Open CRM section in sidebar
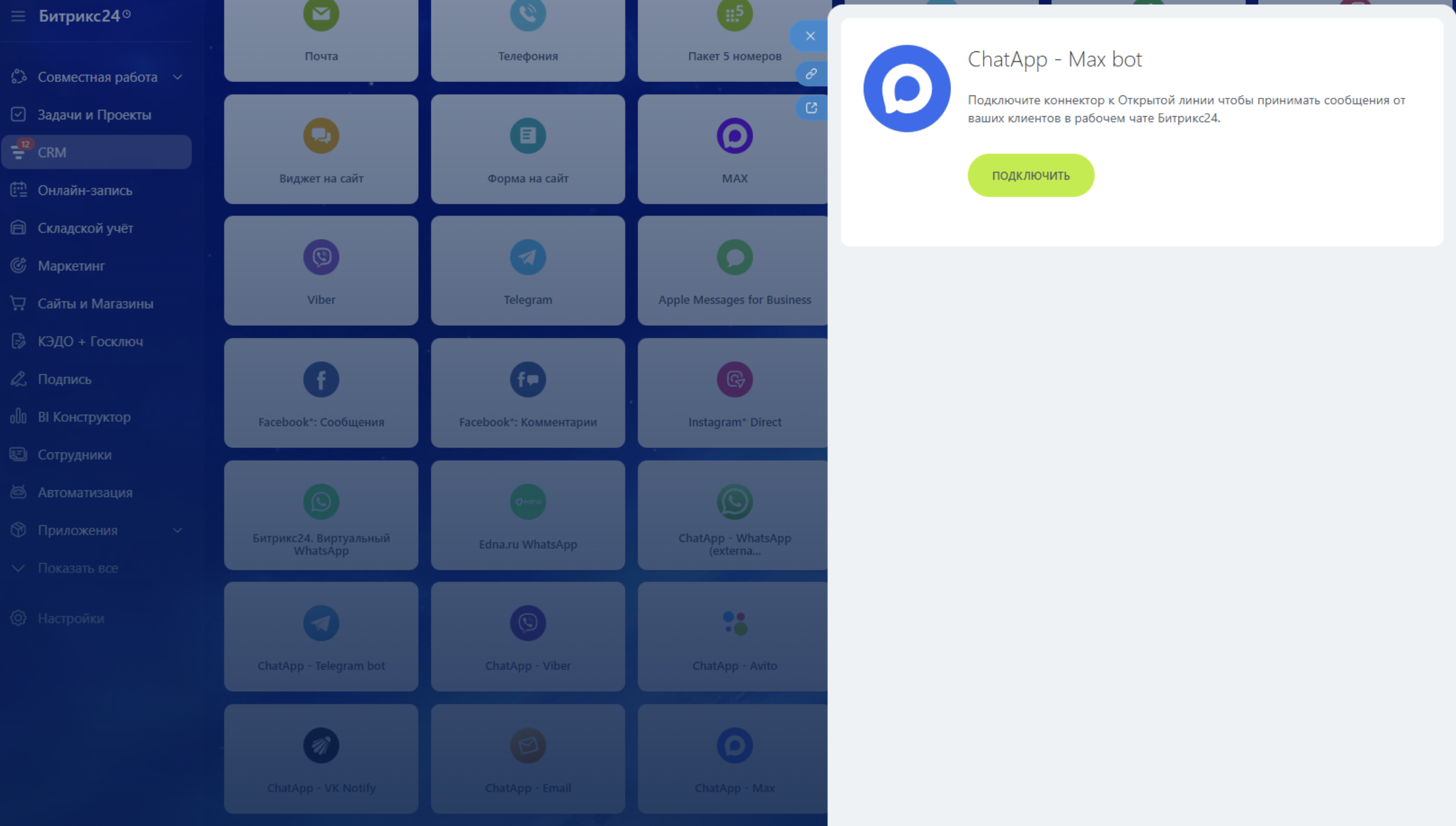This screenshot has width=1456, height=826. (x=52, y=152)
